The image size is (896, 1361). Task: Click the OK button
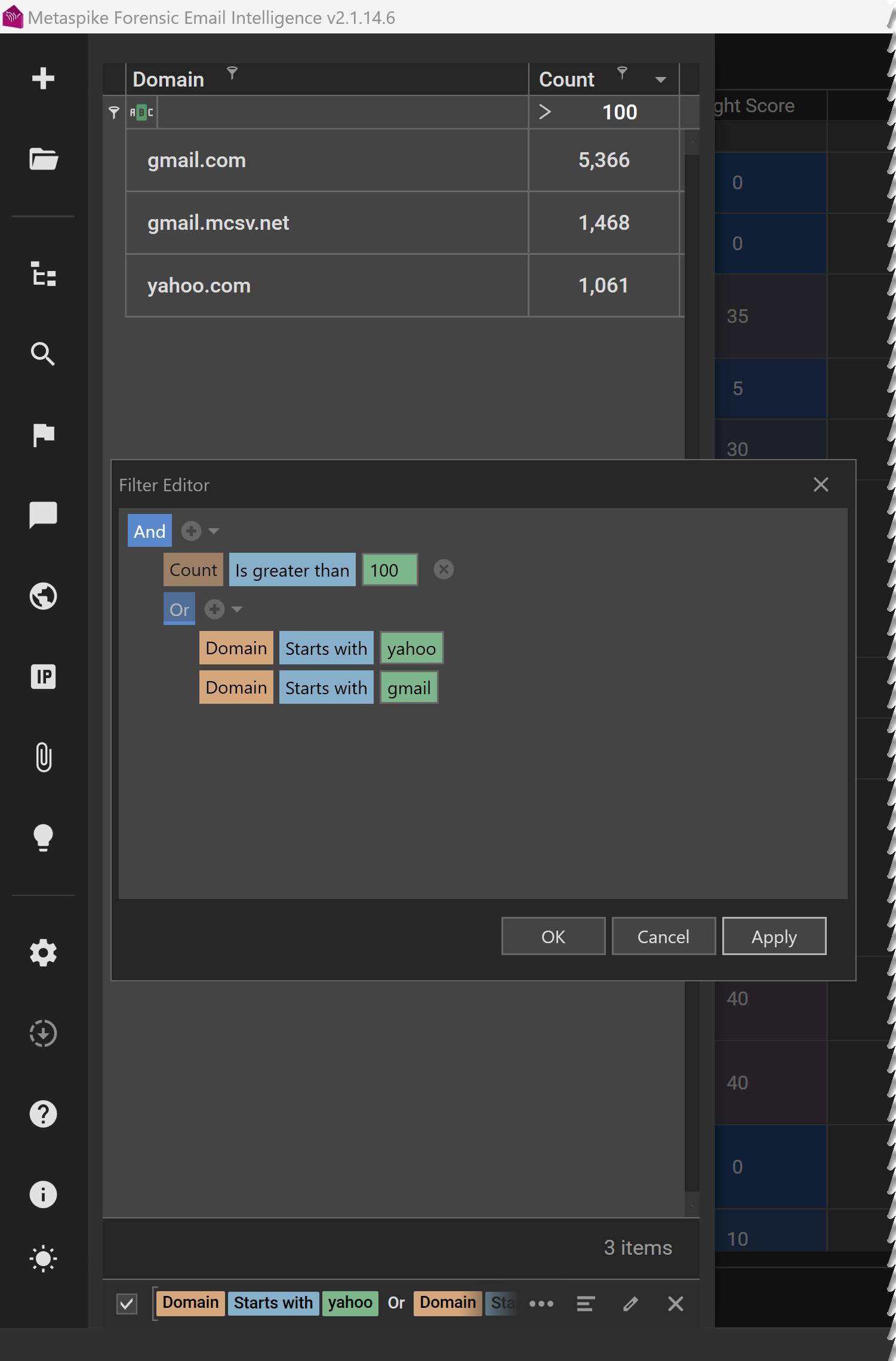(x=553, y=936)
